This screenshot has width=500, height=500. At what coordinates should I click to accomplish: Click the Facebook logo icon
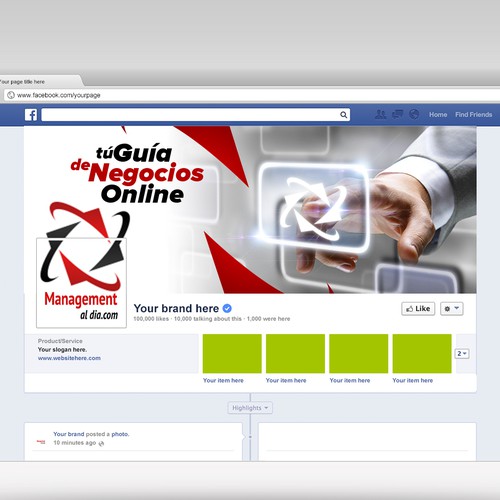pos(31,115)
